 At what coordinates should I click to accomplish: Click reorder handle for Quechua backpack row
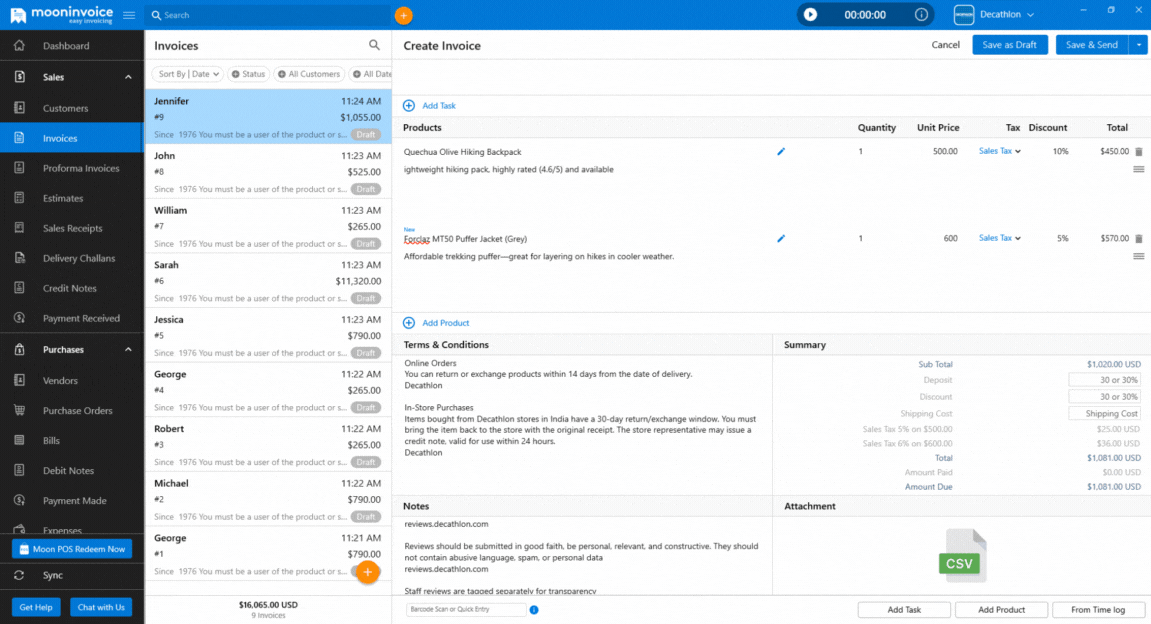coord(1139,170)
